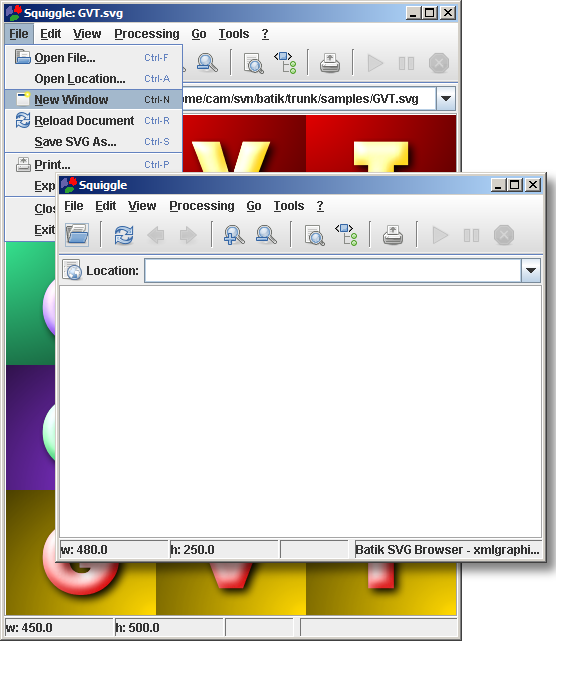Click Play animation button in front Squiggle window
This screenshot has width=580, height=698.
pyautogui.click(x=440, y=235)
